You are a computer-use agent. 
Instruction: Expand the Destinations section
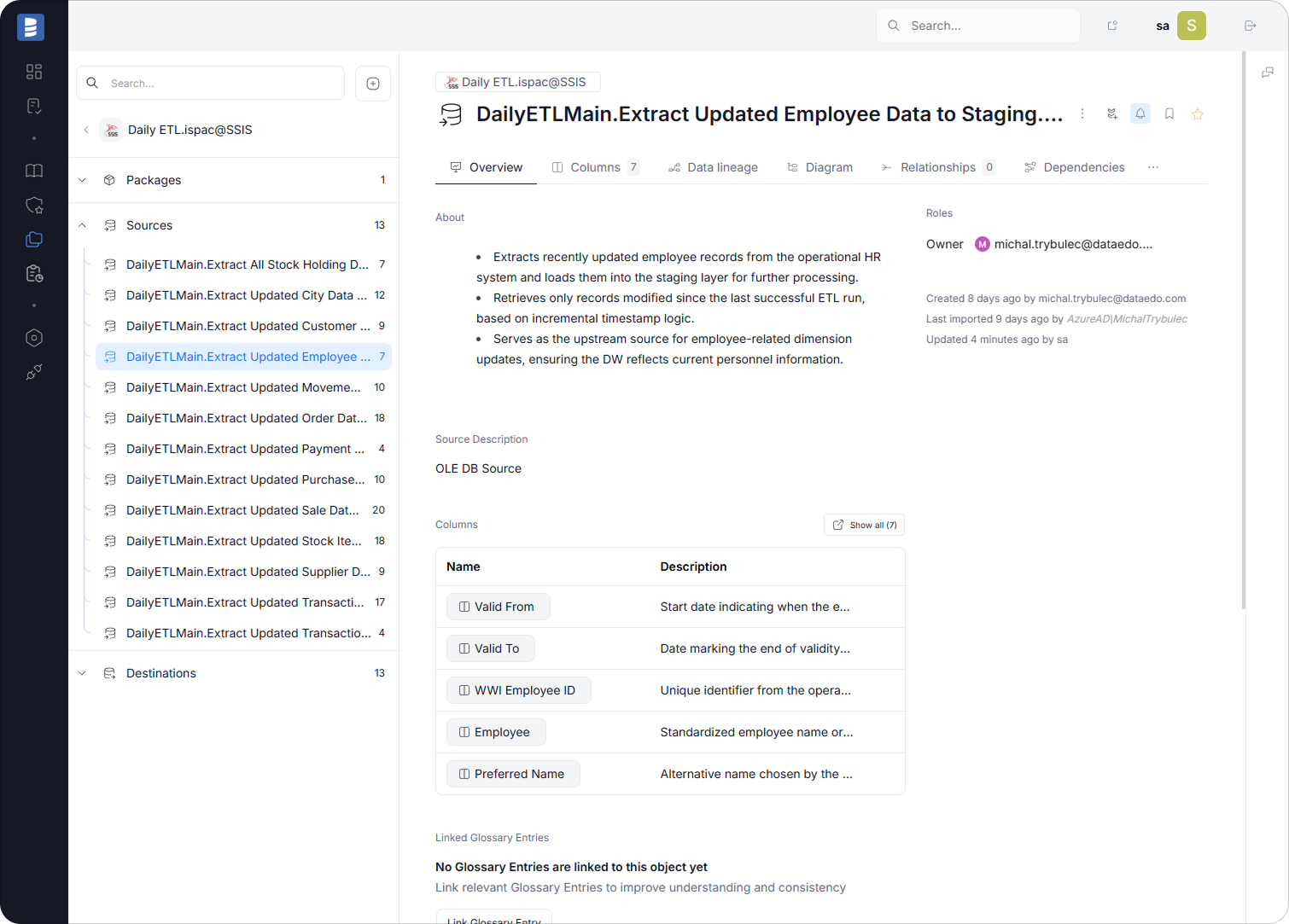[x=82, y=673]
